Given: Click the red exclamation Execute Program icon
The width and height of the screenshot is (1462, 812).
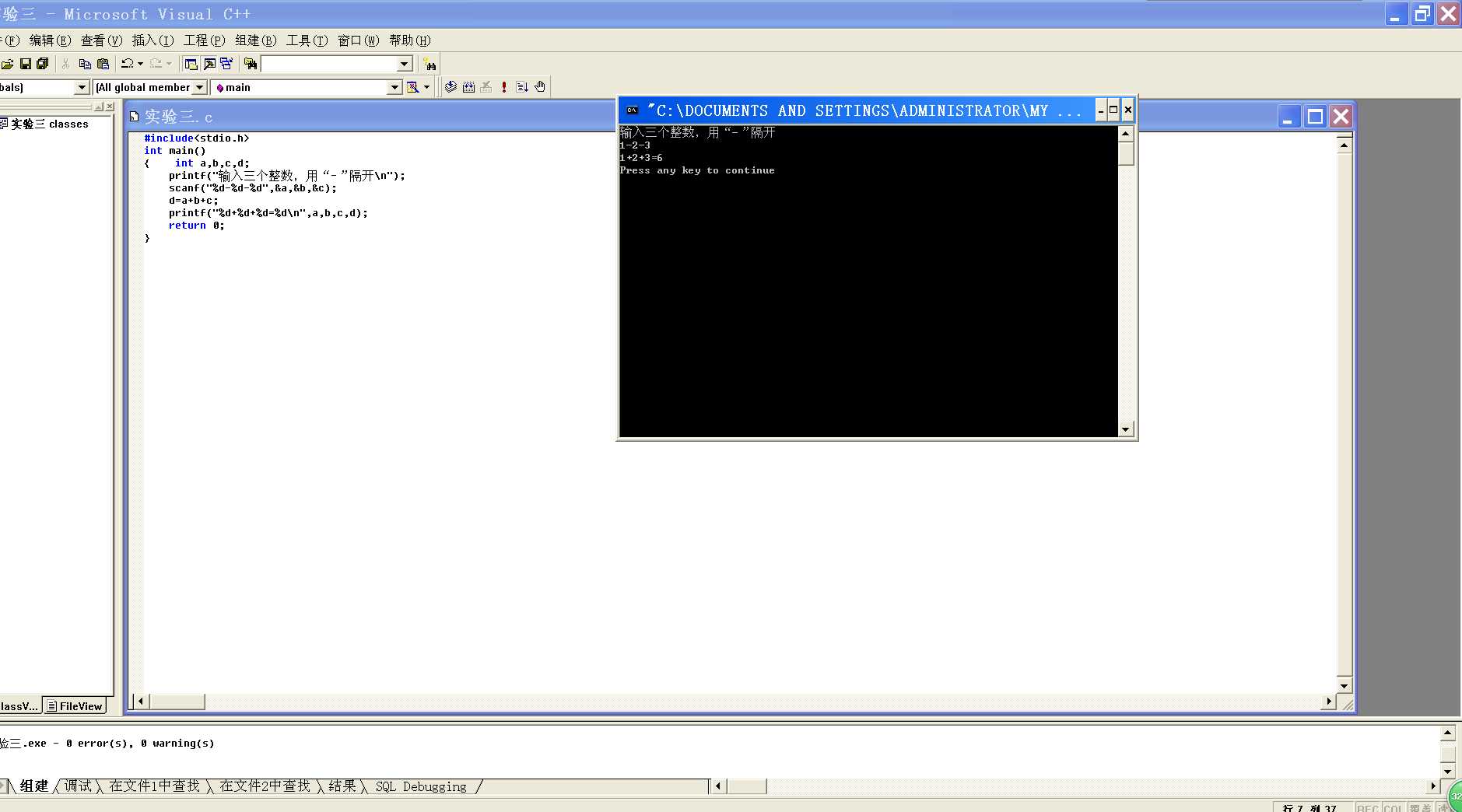Looking at the screenshot, I should [x=504, y=87].
